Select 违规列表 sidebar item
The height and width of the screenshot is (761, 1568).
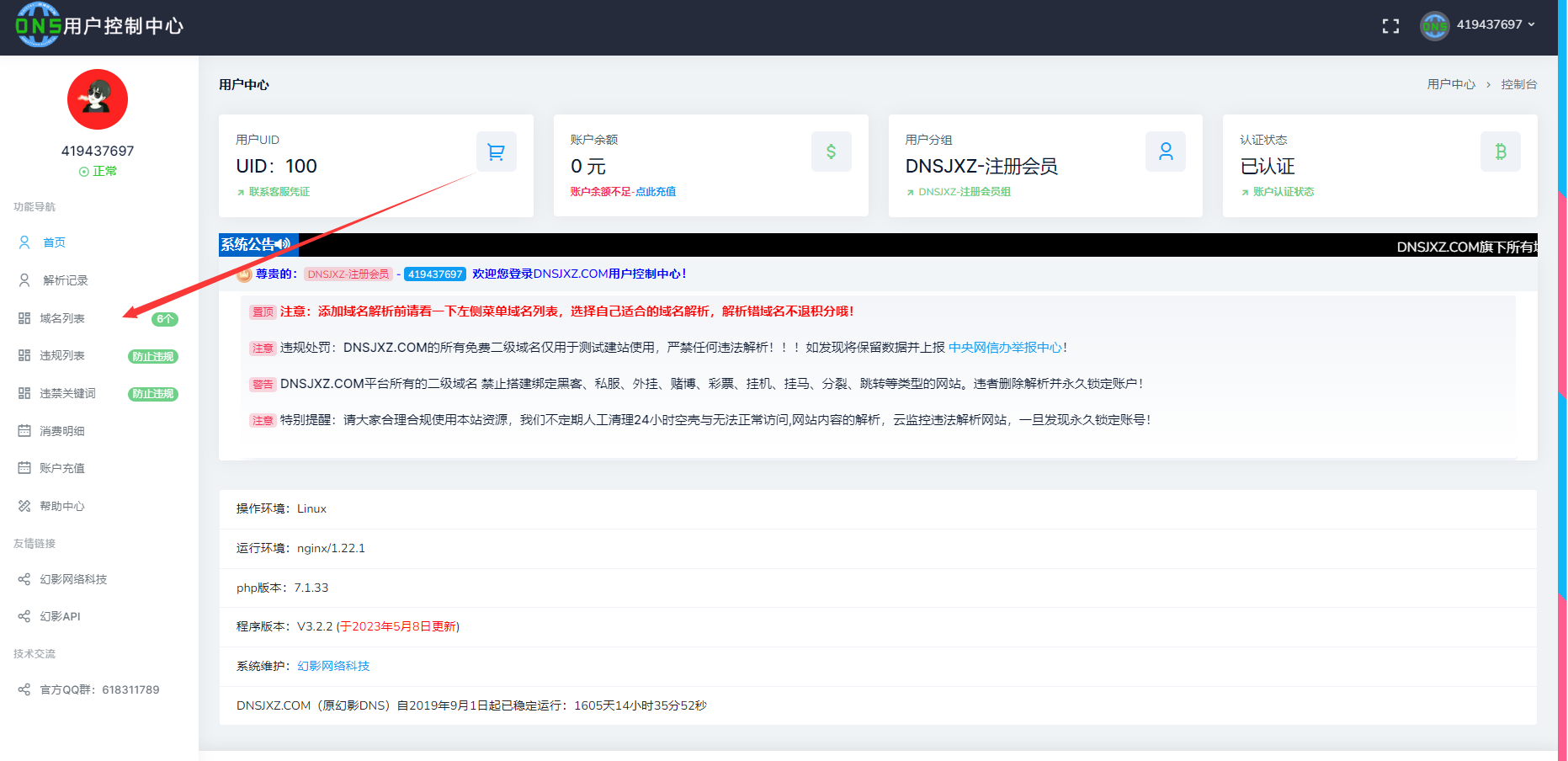(x=62, y=355)
